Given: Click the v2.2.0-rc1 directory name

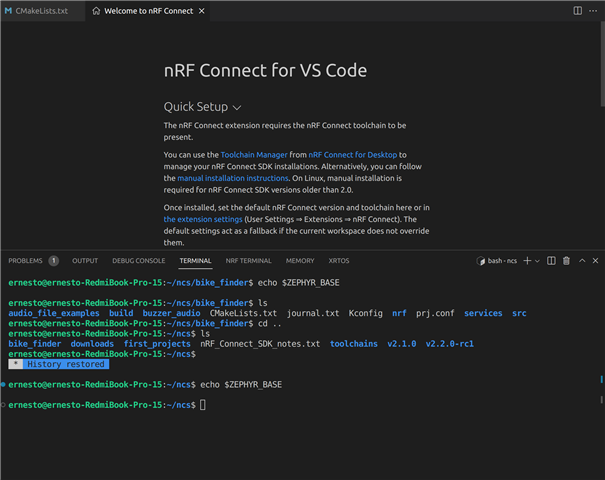Looking at the screenshot, I should [x=450, y=344].
